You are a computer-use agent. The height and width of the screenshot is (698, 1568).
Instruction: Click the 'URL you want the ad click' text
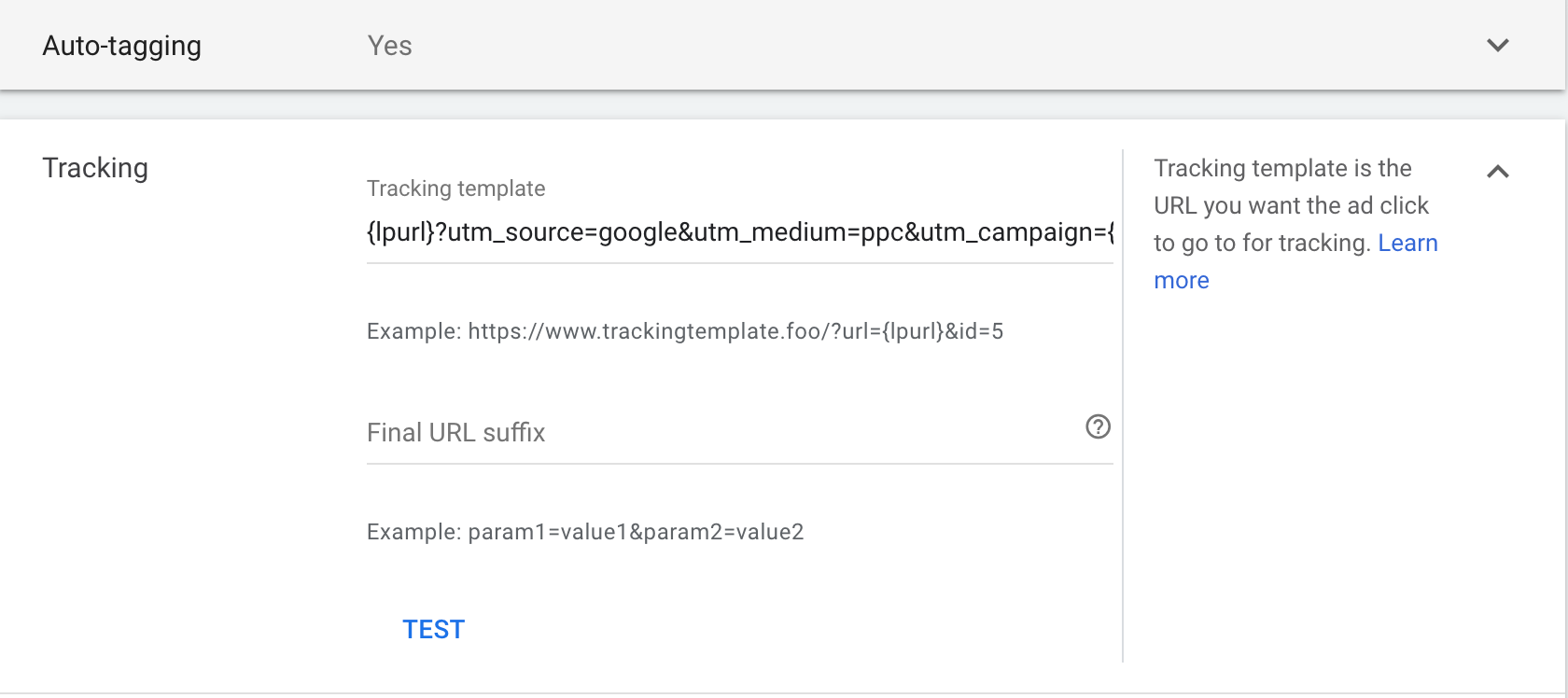click(1292, 205)
